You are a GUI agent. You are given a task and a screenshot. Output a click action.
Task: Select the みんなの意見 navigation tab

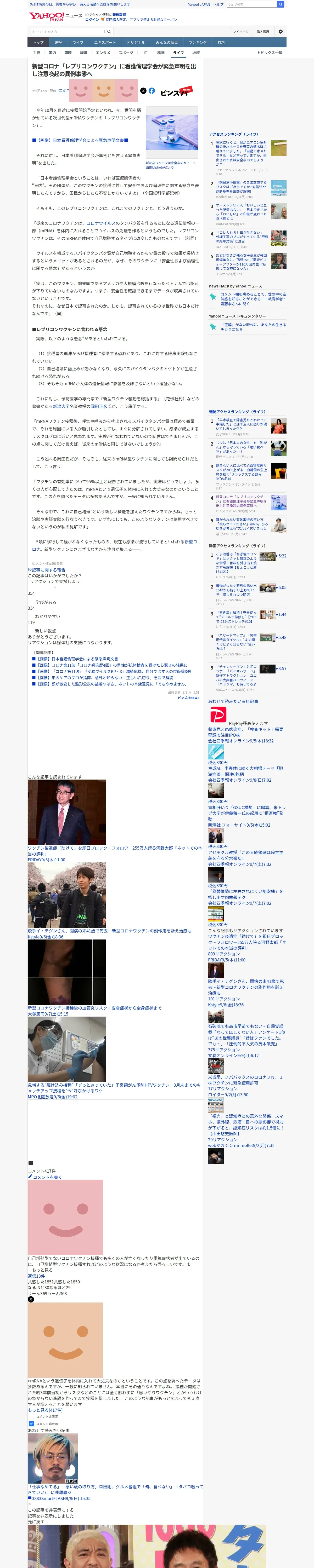pyautogui.click(x=167, y=43)
